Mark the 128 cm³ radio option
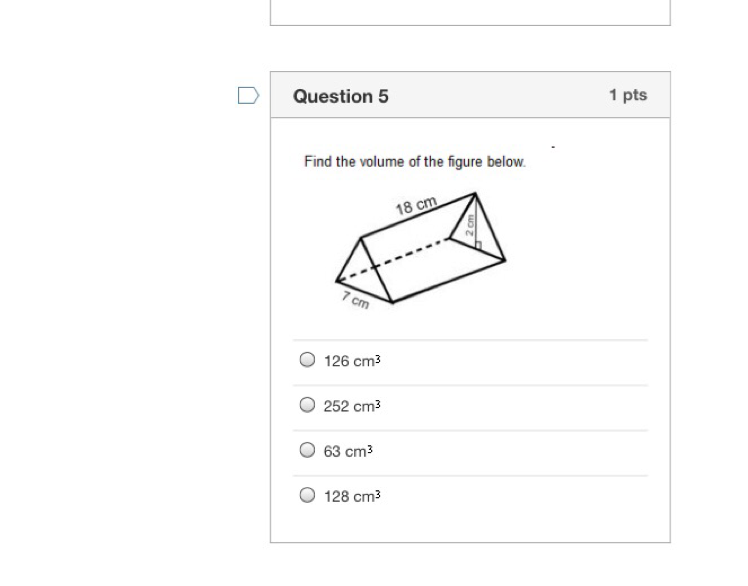 coord(307,495)
